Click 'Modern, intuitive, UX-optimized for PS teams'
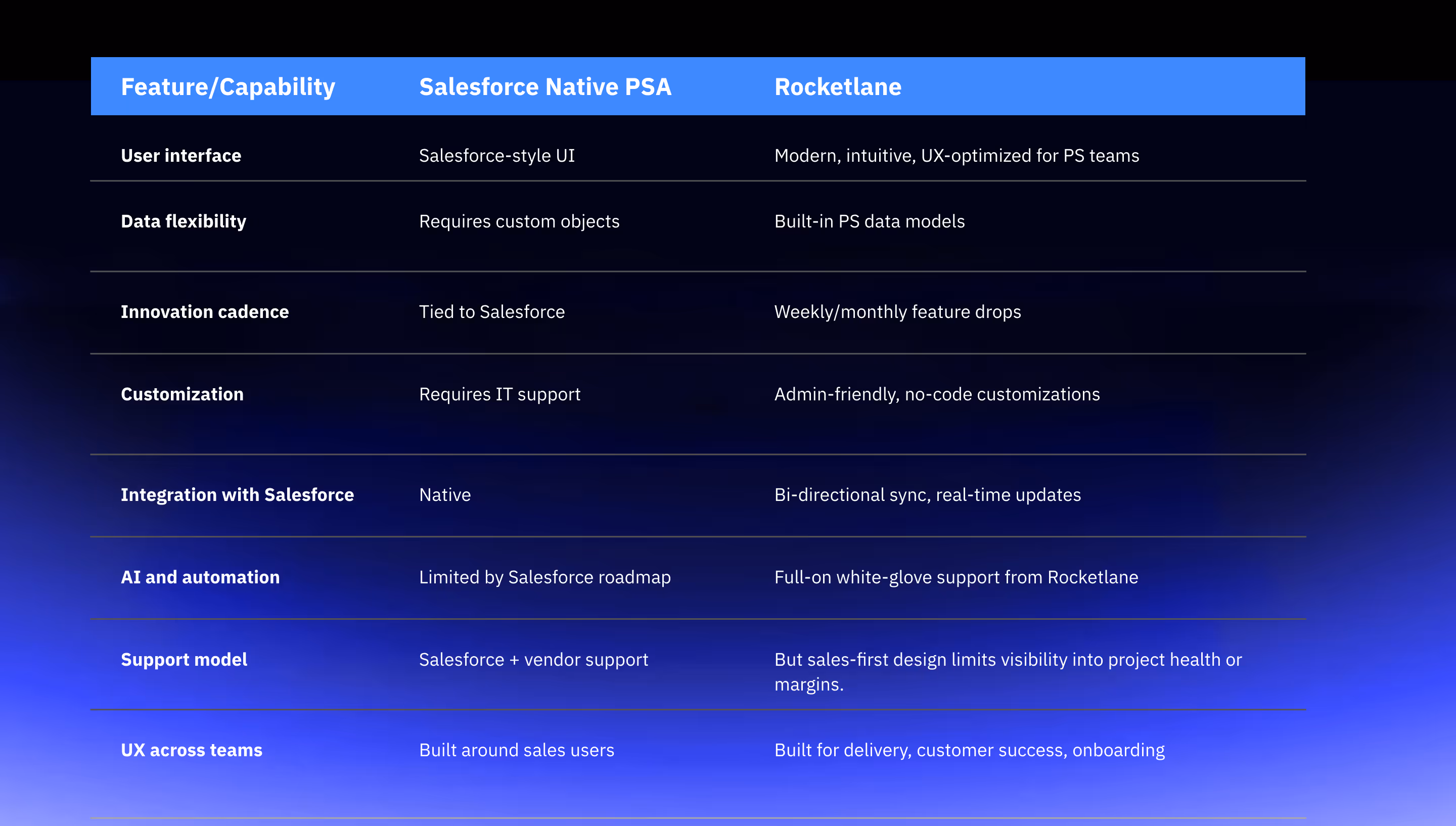 pyautogui.click(x=957, y=155)
